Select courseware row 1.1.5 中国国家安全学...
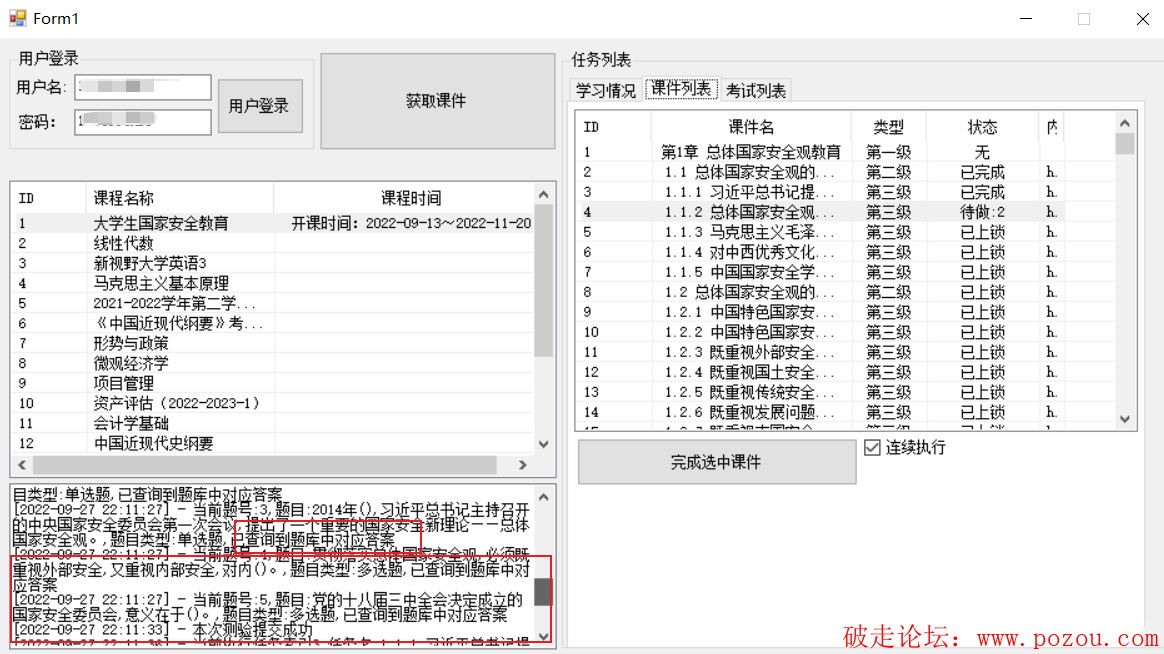Image resolution: width=1164 pixels, height=654 pixels. pyautogui.click(x=846, y=272)
